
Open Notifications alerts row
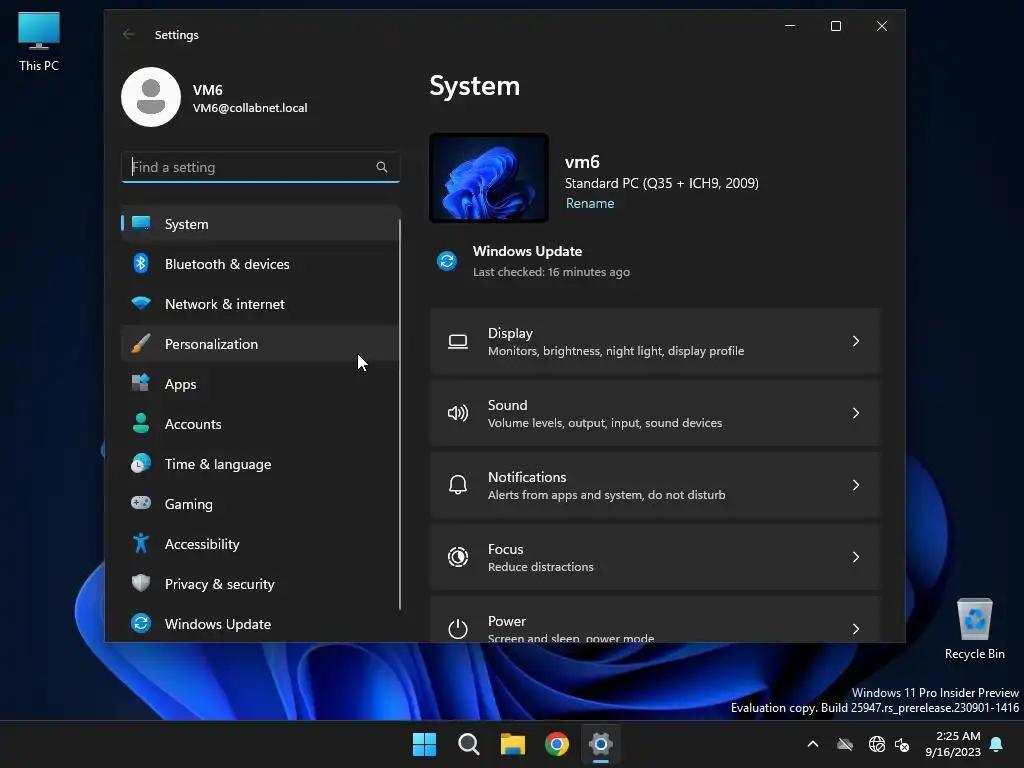tap(655, 485)
